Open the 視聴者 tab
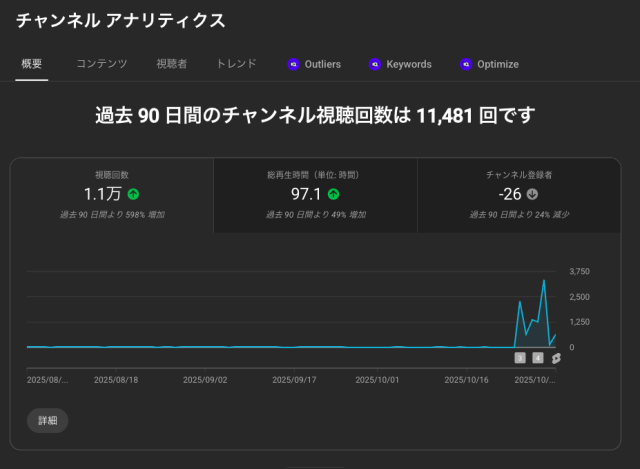Image resolution: width=640 pixels, height=469 pixels. (x=172, y=64)
